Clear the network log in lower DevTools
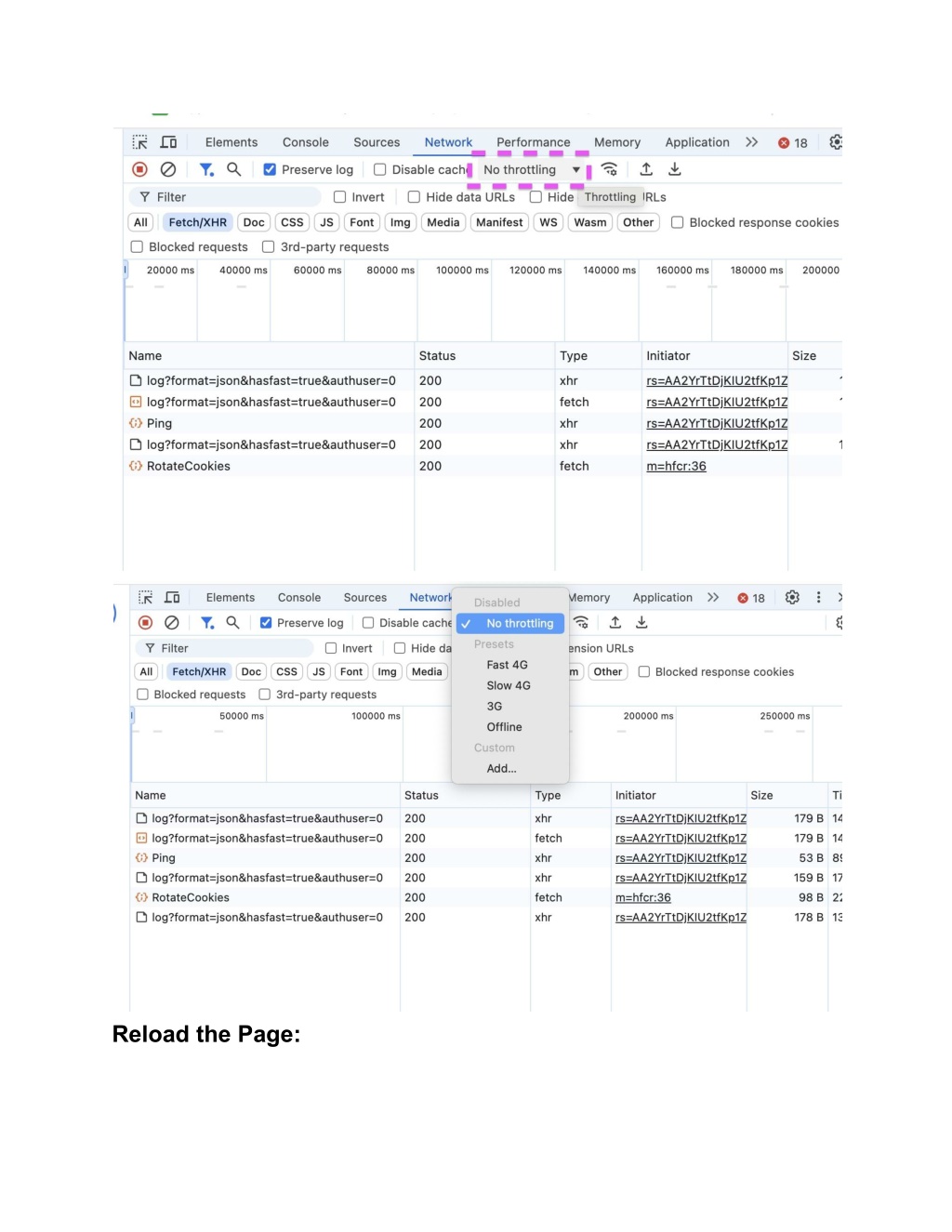The image size is (952, 1232). coord(172,623)
